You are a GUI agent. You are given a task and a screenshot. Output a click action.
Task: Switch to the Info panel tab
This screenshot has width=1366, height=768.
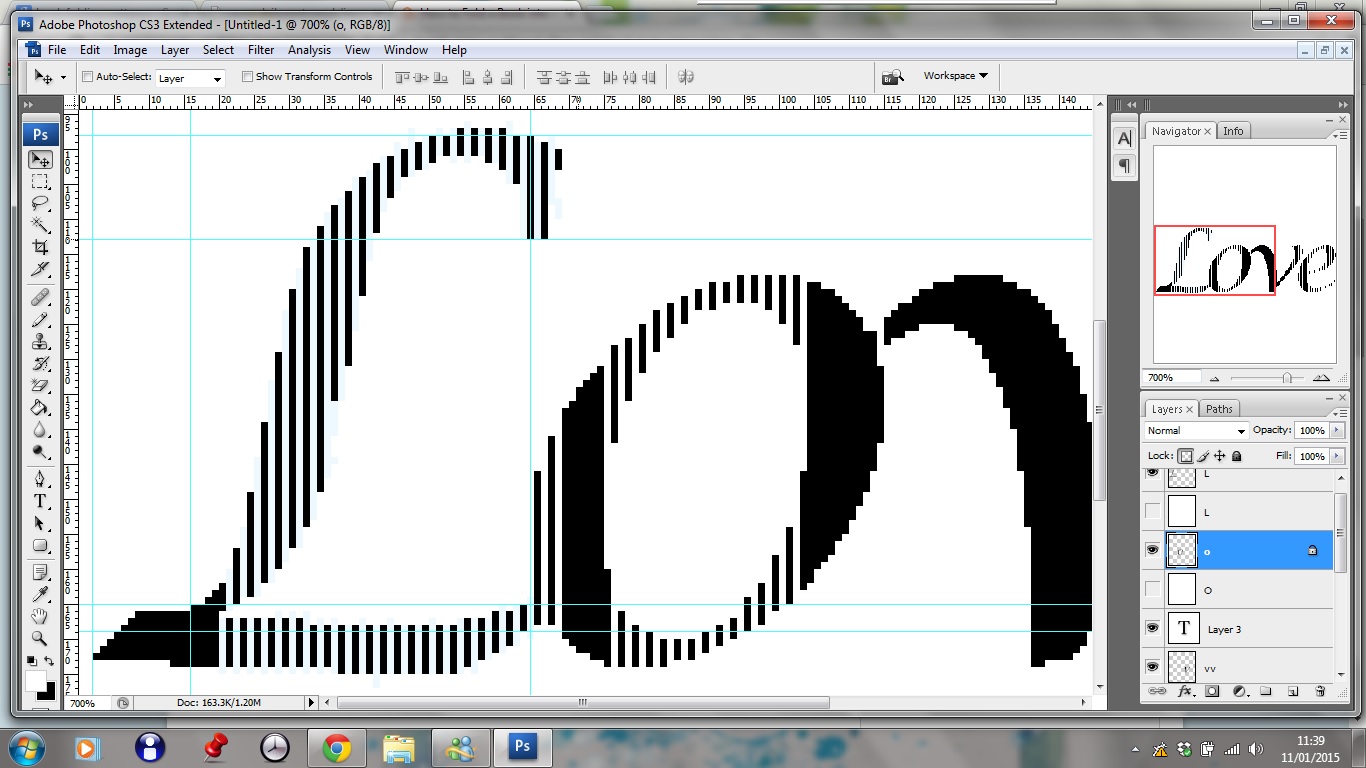click(1233, 131)
